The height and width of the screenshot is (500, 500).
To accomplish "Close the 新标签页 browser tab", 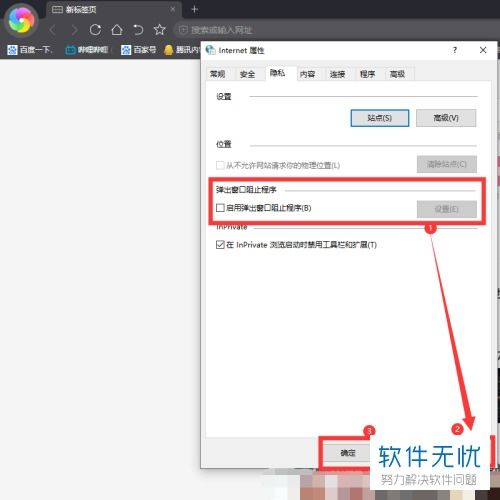I will coord(173,9).
